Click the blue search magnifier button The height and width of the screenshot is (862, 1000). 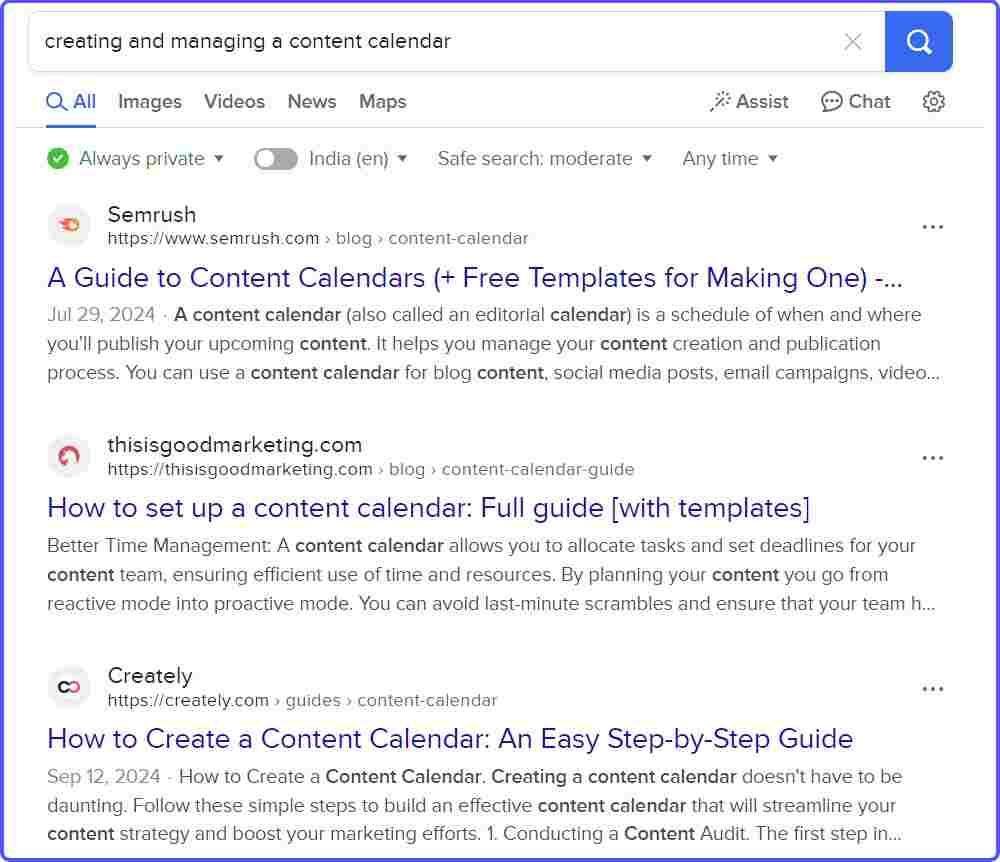click(x=918, y=41)
